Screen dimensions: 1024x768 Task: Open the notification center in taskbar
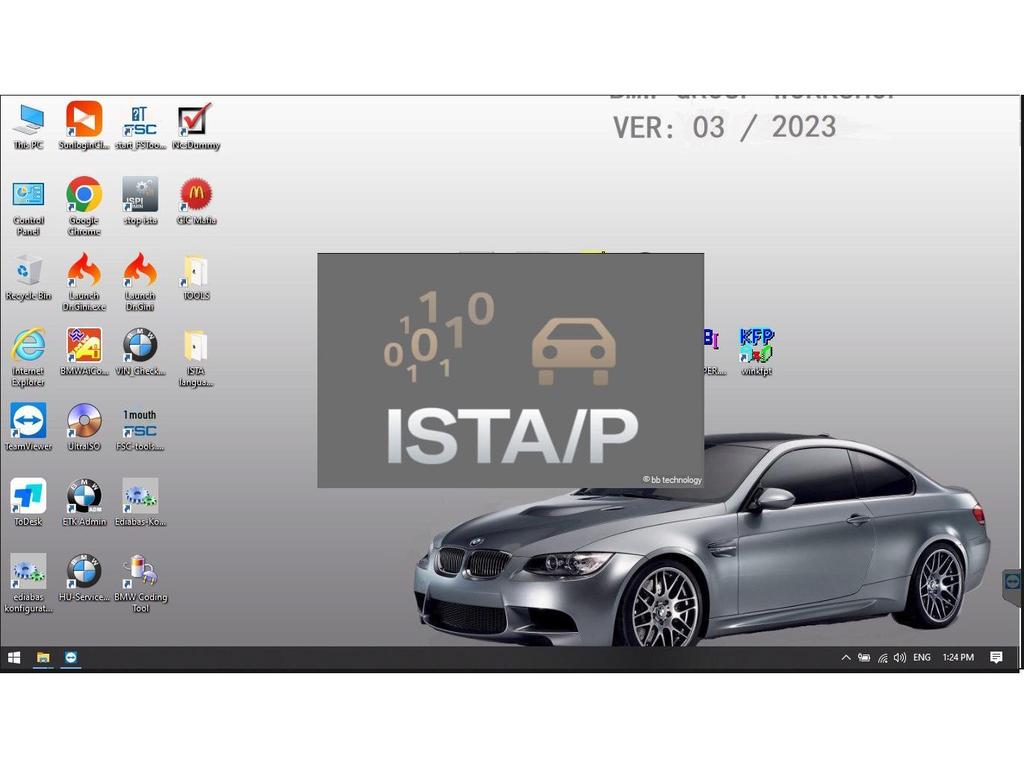coord(996,658)
